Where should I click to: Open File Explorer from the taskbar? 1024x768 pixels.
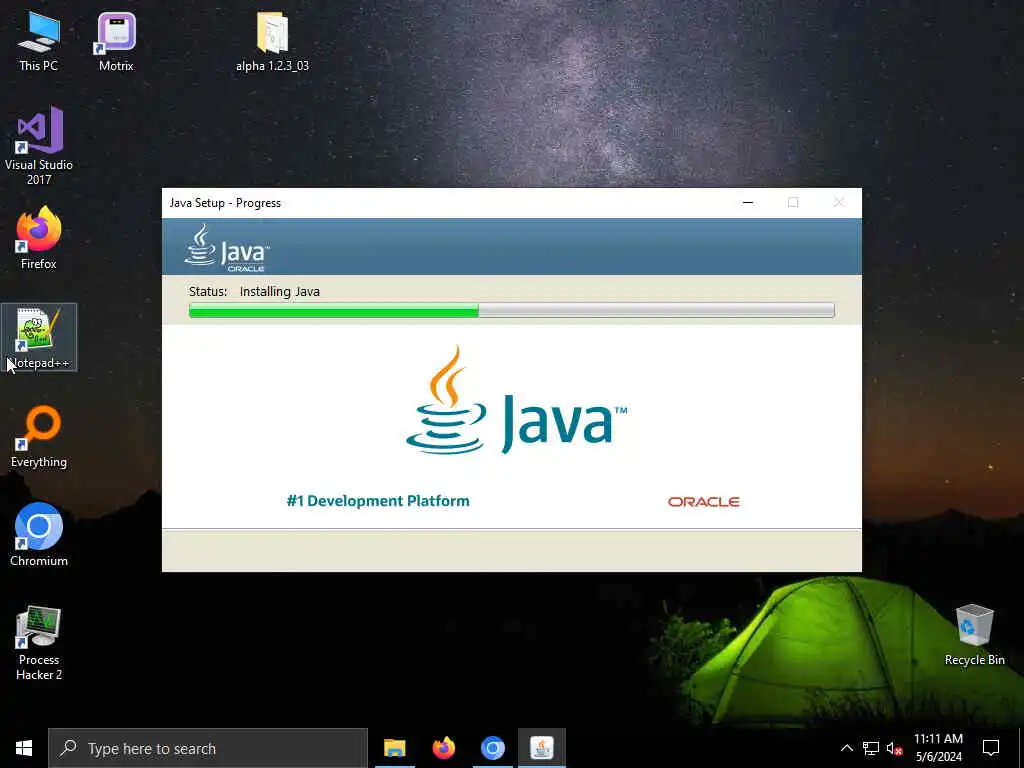click(394, 748)
